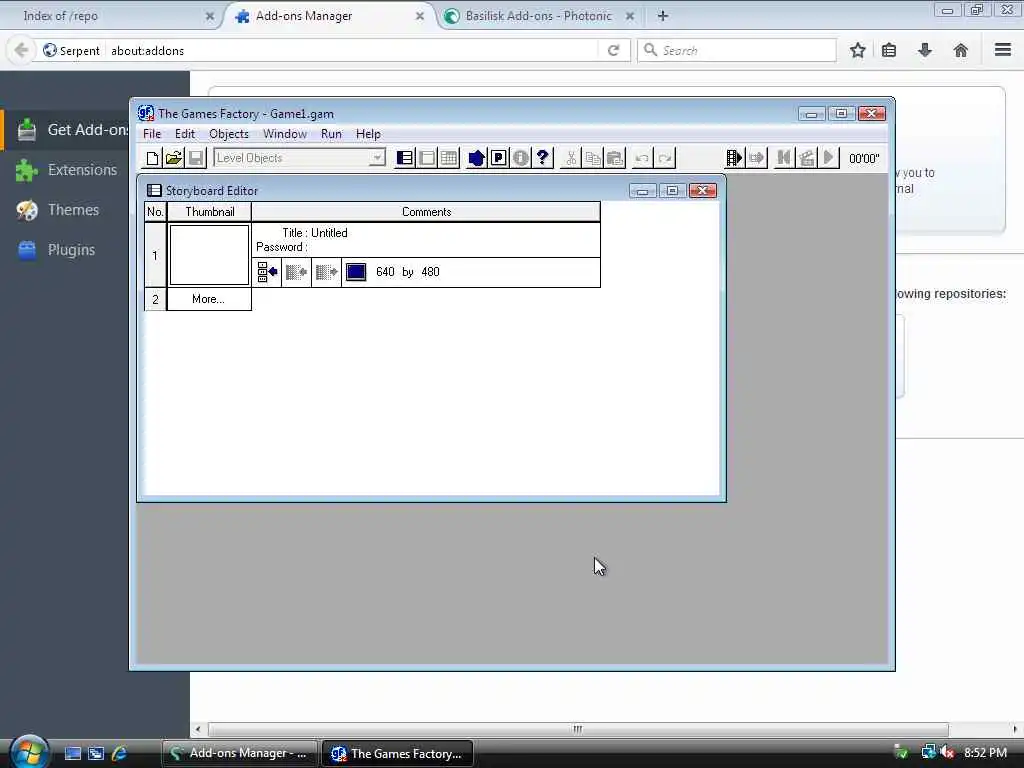The height and width of the screenshot is (768, 1024).
Task: Click the about:addons address bar
Action: coord(353,50)
